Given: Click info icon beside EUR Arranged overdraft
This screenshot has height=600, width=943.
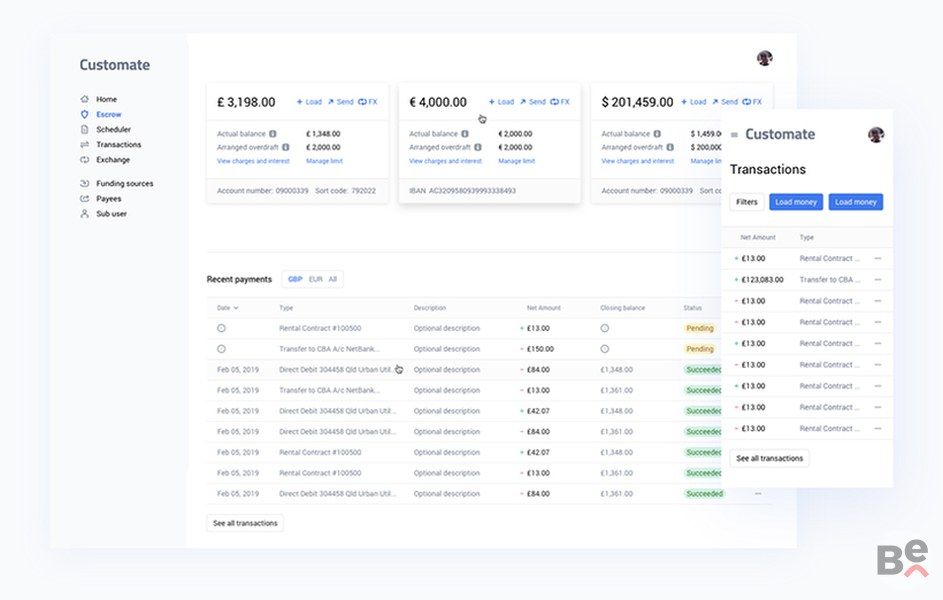Looking at the screenshot, I should [x=478, y=147].
